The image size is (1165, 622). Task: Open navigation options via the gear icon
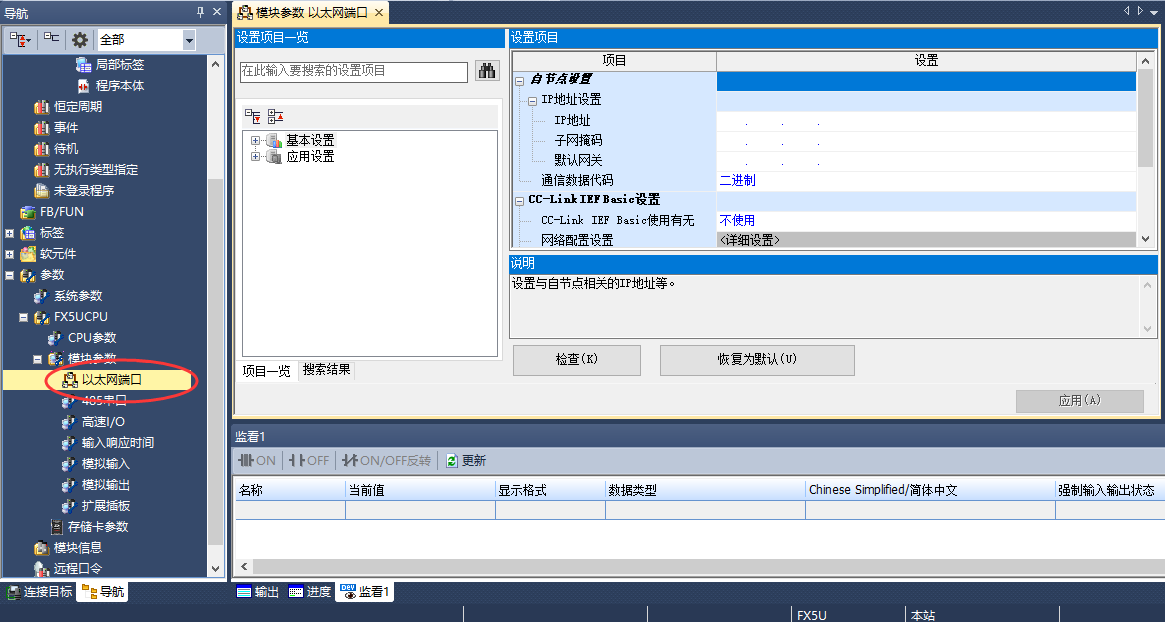pos(80,39)
